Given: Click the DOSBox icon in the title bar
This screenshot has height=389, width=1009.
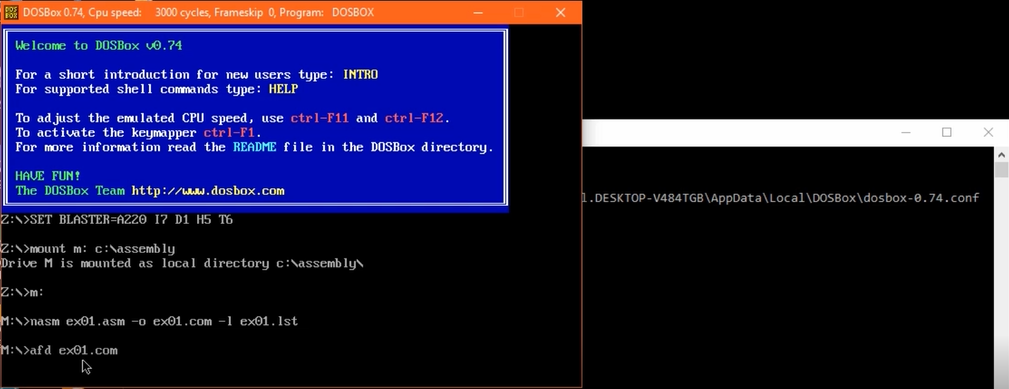Looking at the screenshot, I should tap(11, 12).
